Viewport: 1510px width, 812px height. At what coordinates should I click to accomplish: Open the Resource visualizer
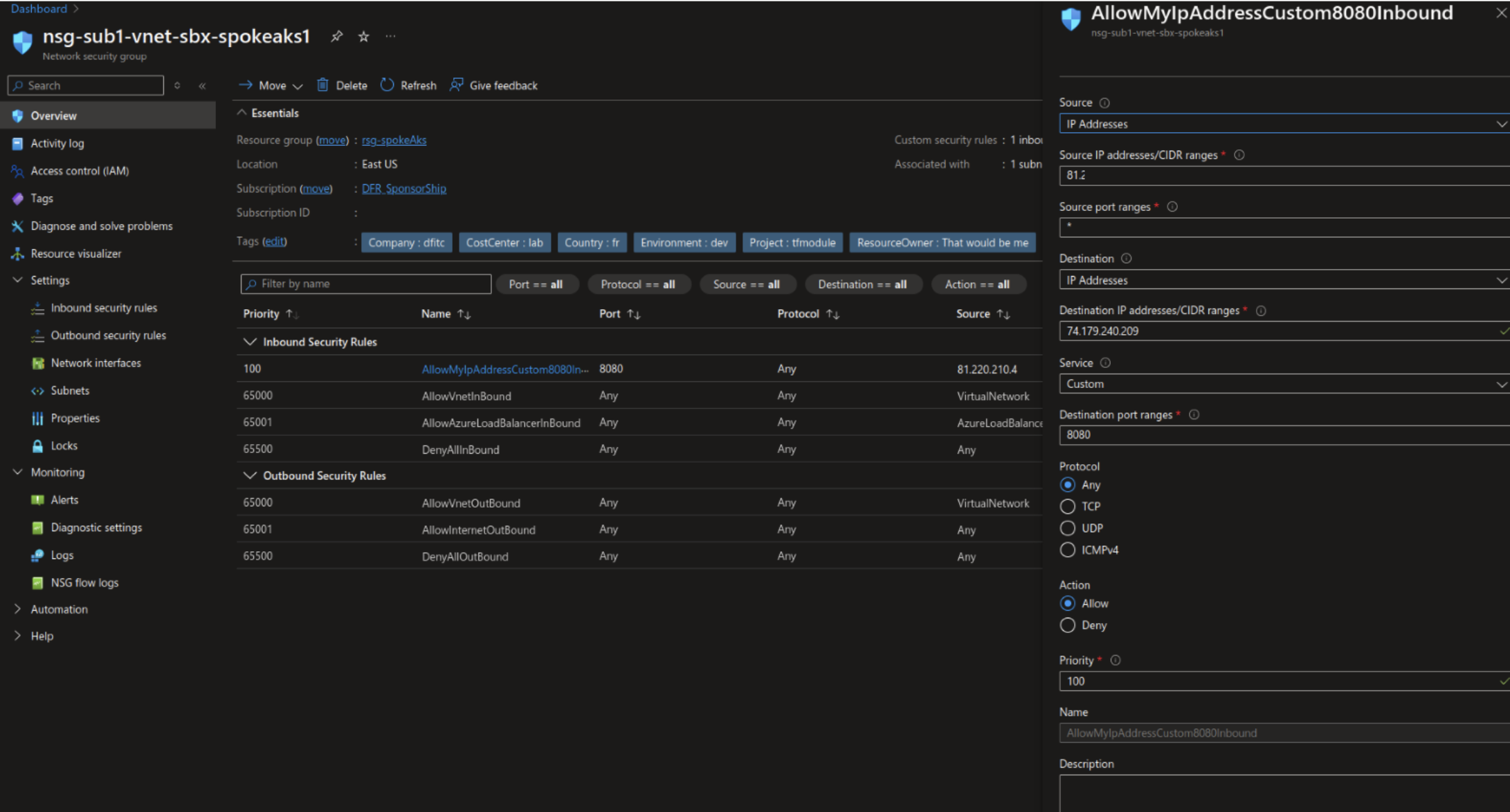[75, 253]
